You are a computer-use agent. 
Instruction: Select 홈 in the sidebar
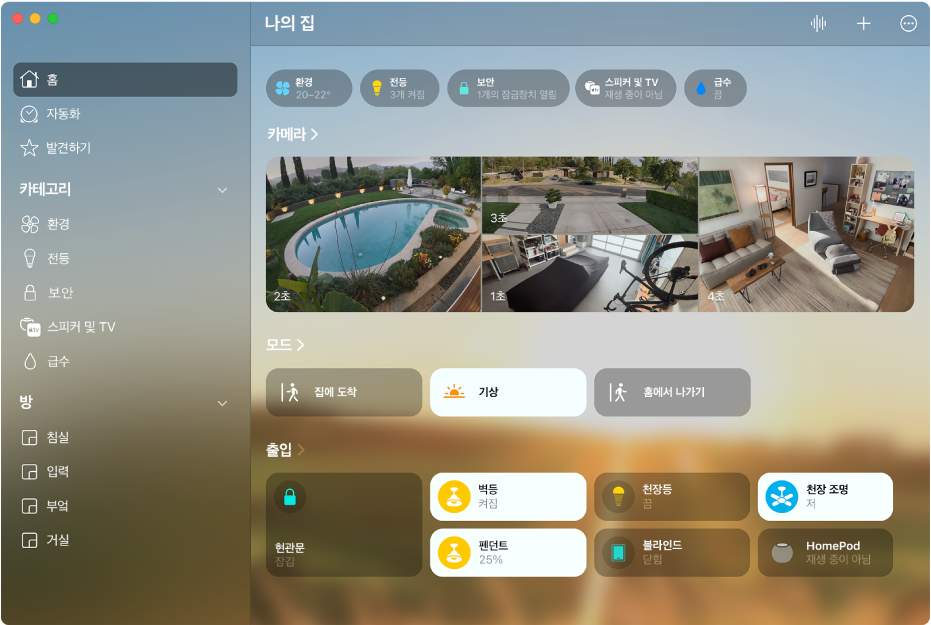point(125,80)
